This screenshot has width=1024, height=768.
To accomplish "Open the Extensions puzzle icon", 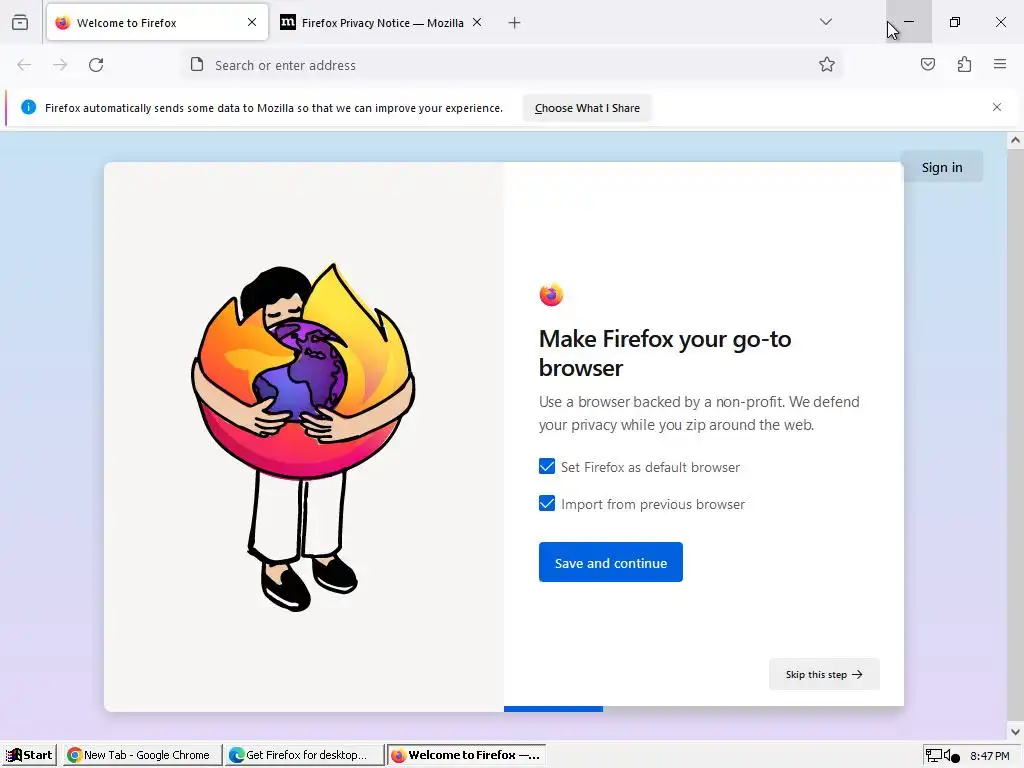I will [x=965, y=65].
